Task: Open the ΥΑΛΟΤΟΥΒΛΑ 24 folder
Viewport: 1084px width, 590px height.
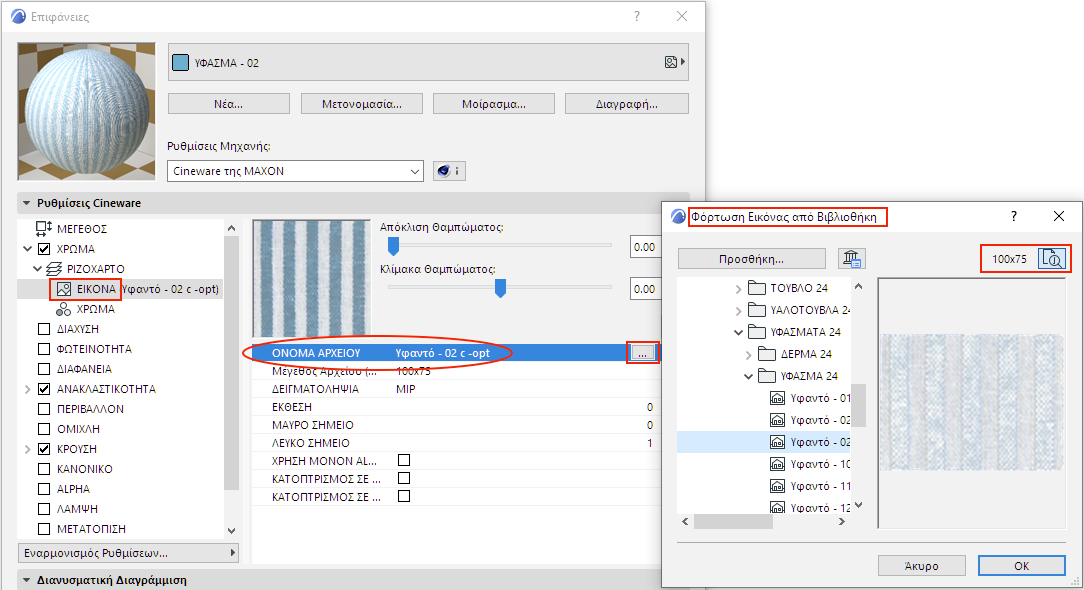Action: click(799, 310)
